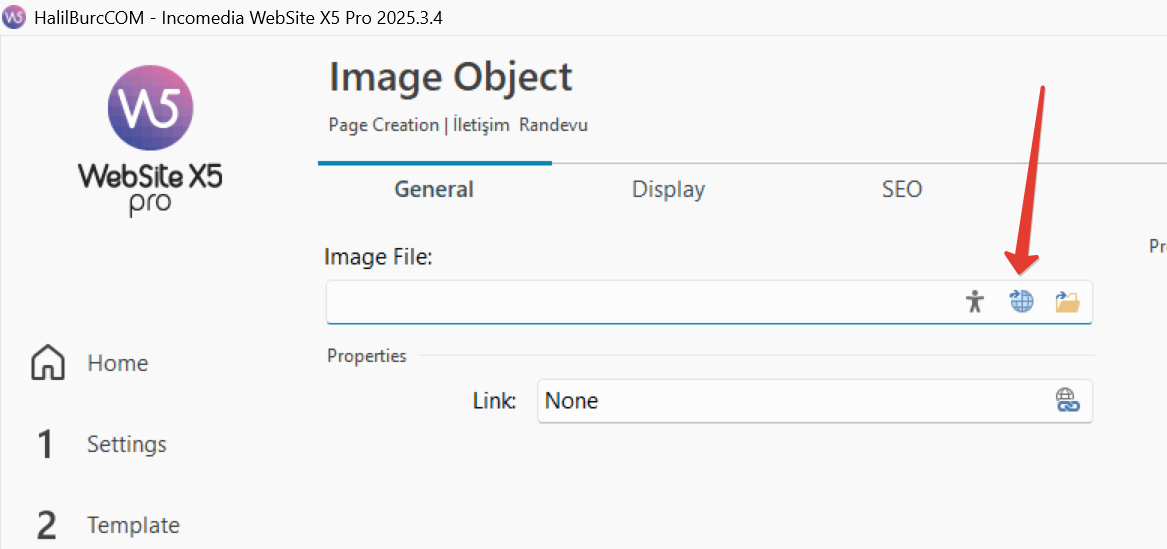Go to the Settings step label
This screenshot has height=549, width=1167.
click(x=127, y=444)
